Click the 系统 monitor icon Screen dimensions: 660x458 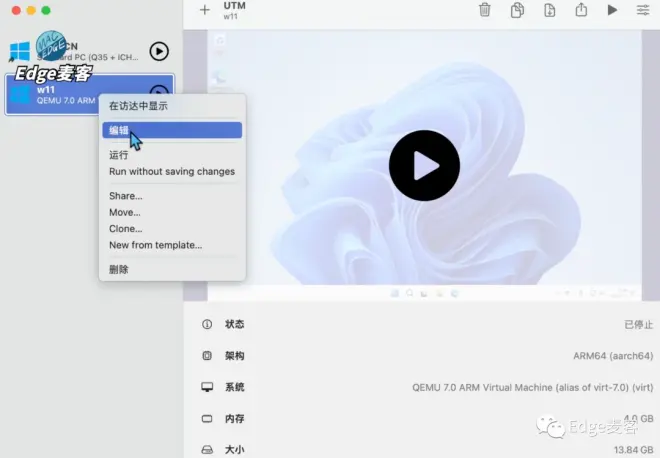[x=207, y=387]
